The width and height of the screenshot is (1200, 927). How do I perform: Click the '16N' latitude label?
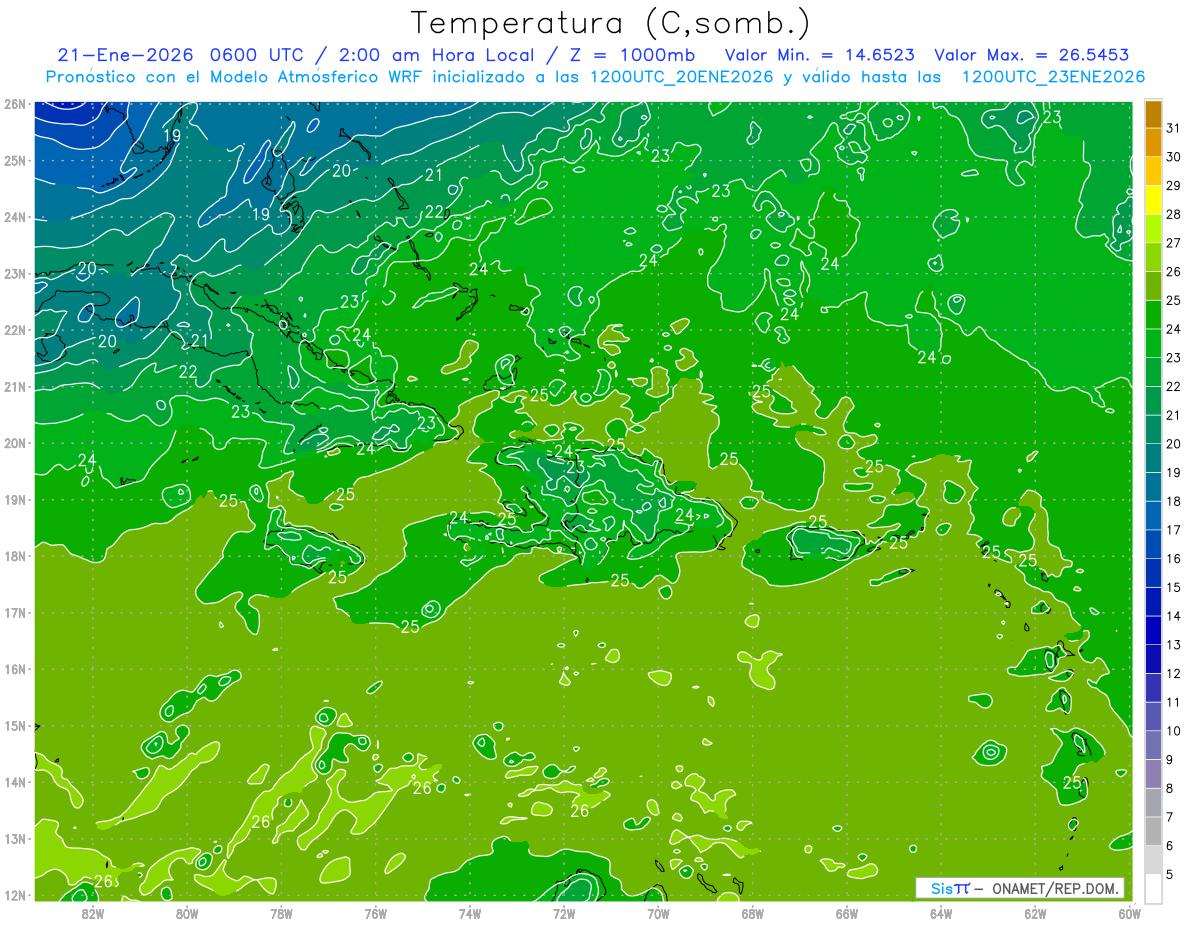14,669
